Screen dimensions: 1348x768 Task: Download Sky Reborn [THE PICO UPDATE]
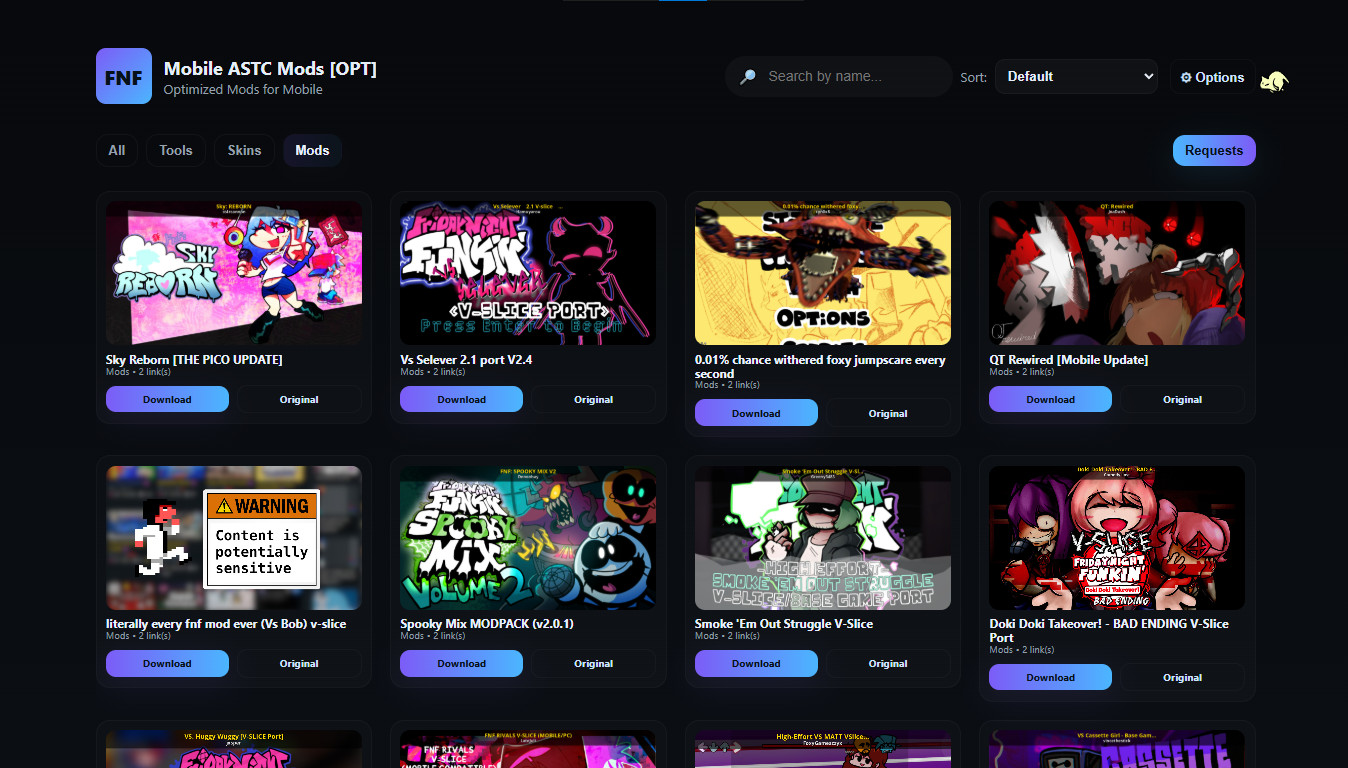click(x=167, y=399)
